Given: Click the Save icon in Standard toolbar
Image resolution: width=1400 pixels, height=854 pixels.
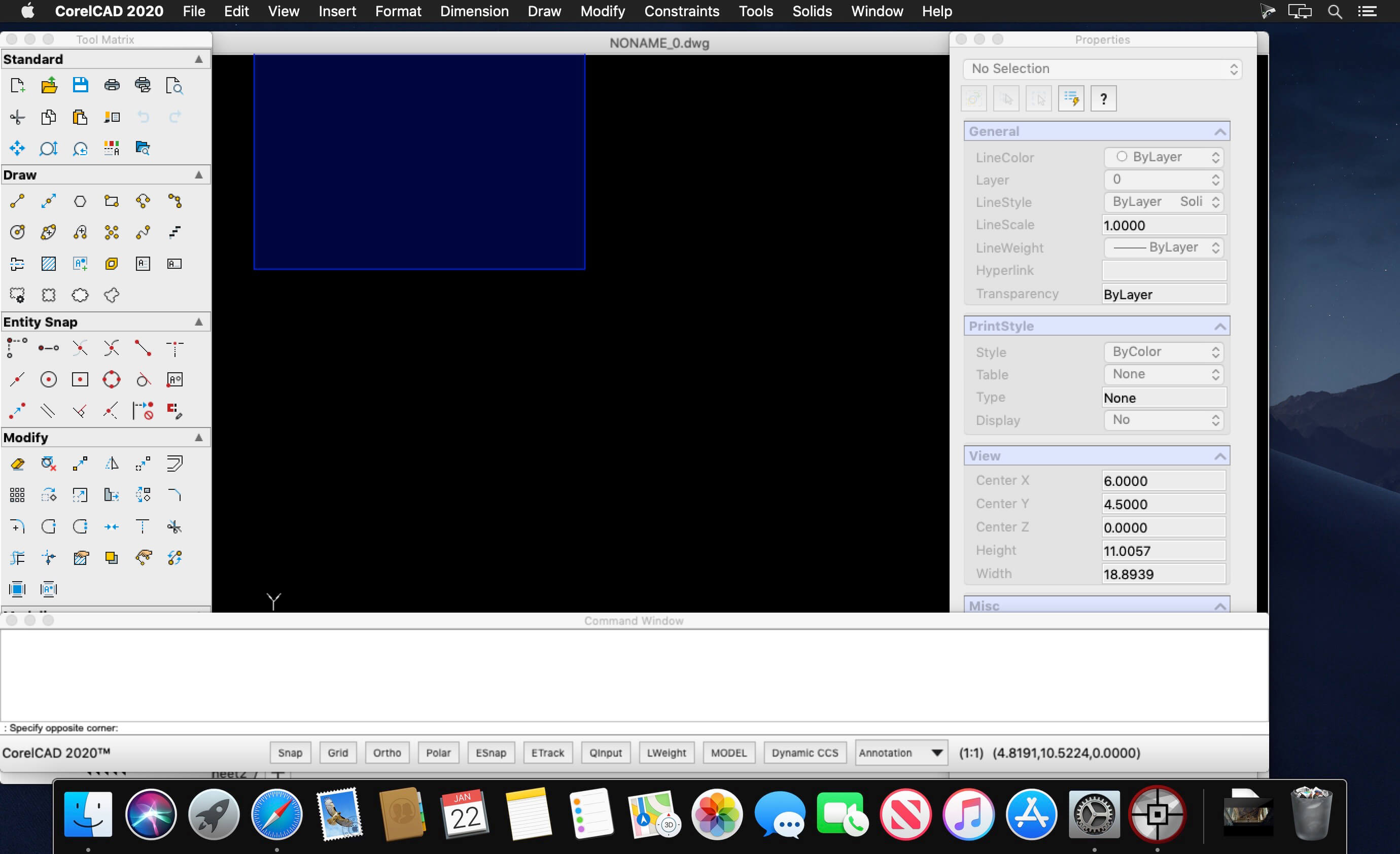Looking at the screenshot, I should tap(80, 85).
